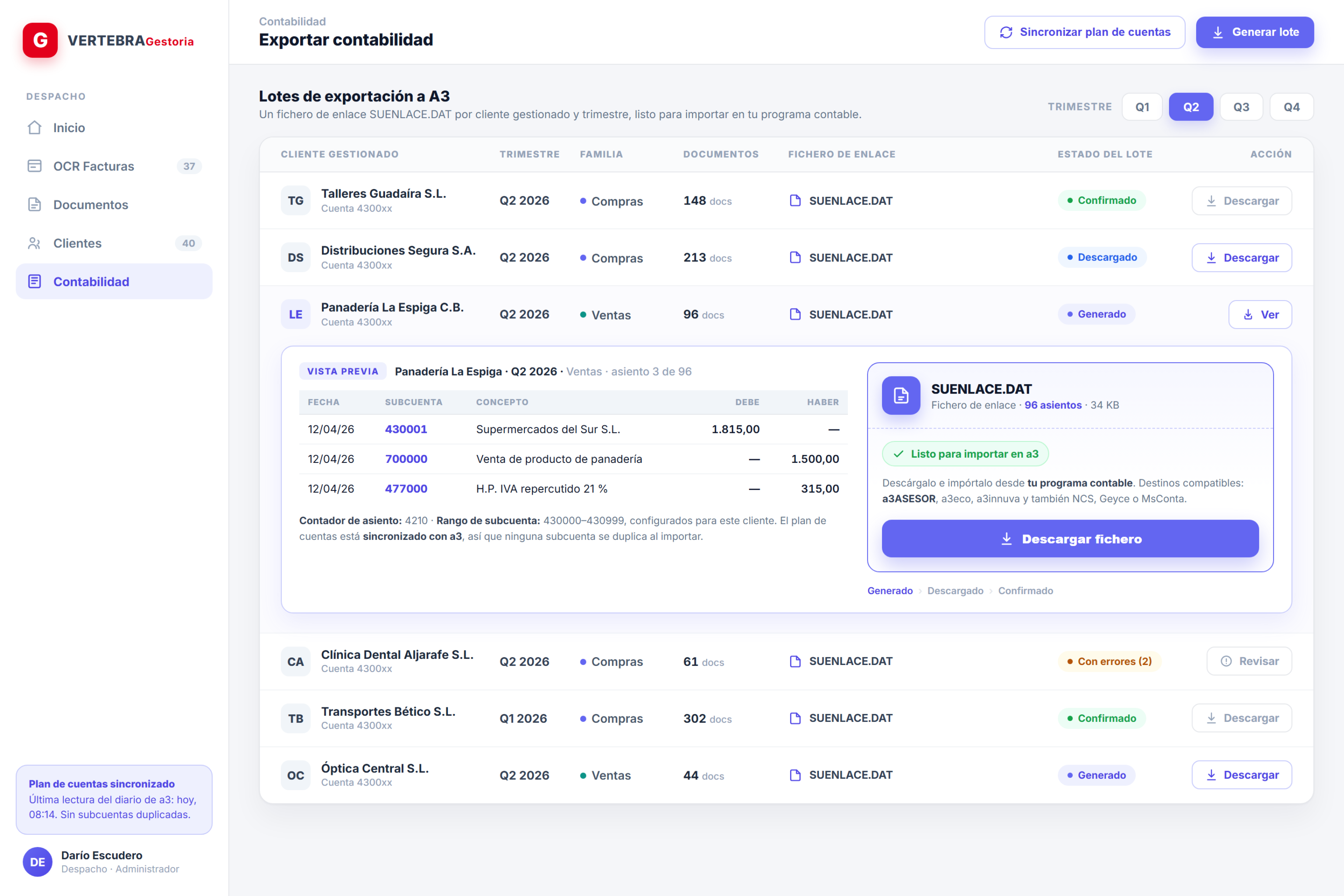The image size is (1344, 896).
Task: Click the check icon in Listo para importar badge
Action: pyautogui.click(x=898, y=454)
